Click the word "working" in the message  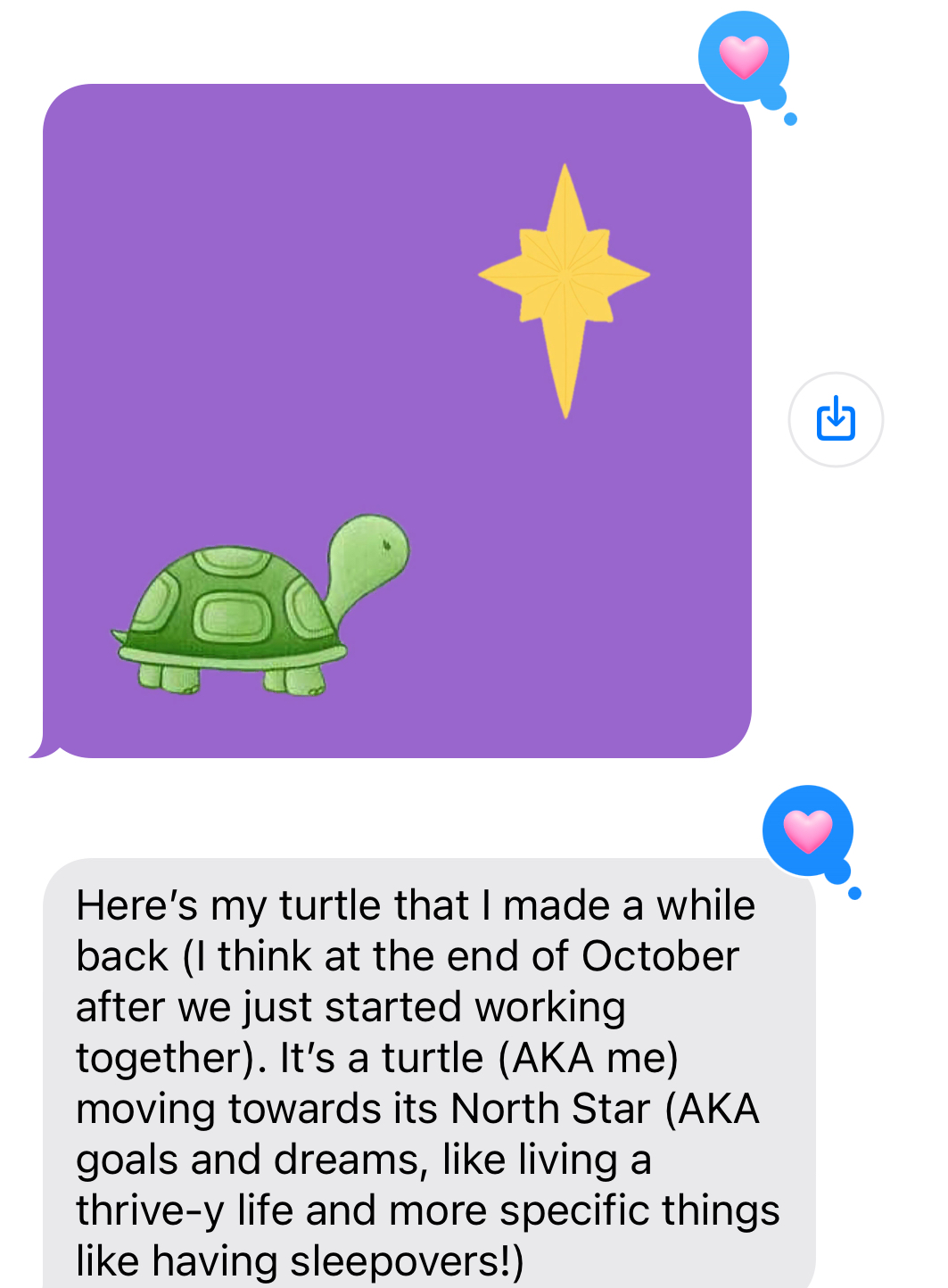(x=549, y=1007)
